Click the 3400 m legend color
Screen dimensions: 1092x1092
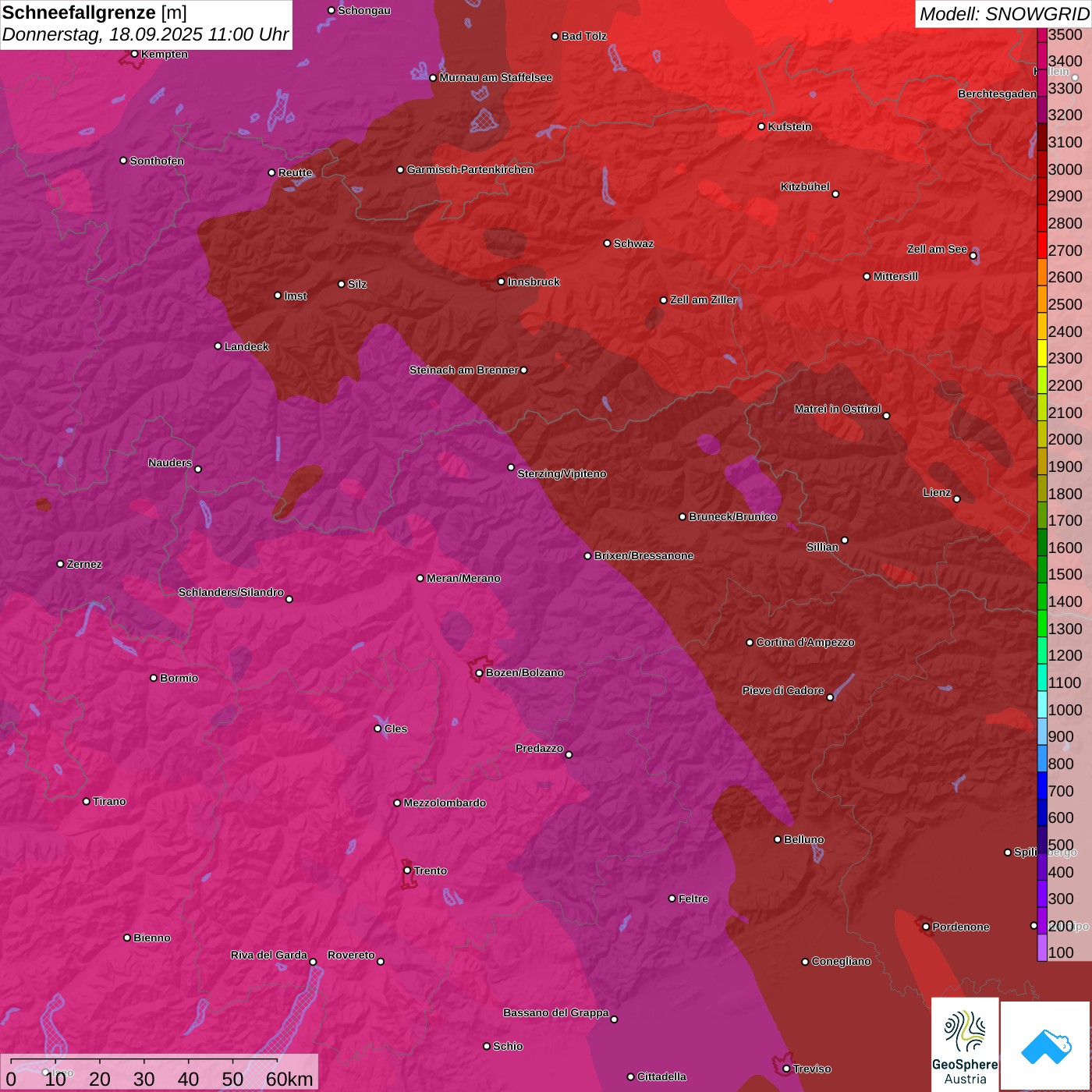(1042, 55)
